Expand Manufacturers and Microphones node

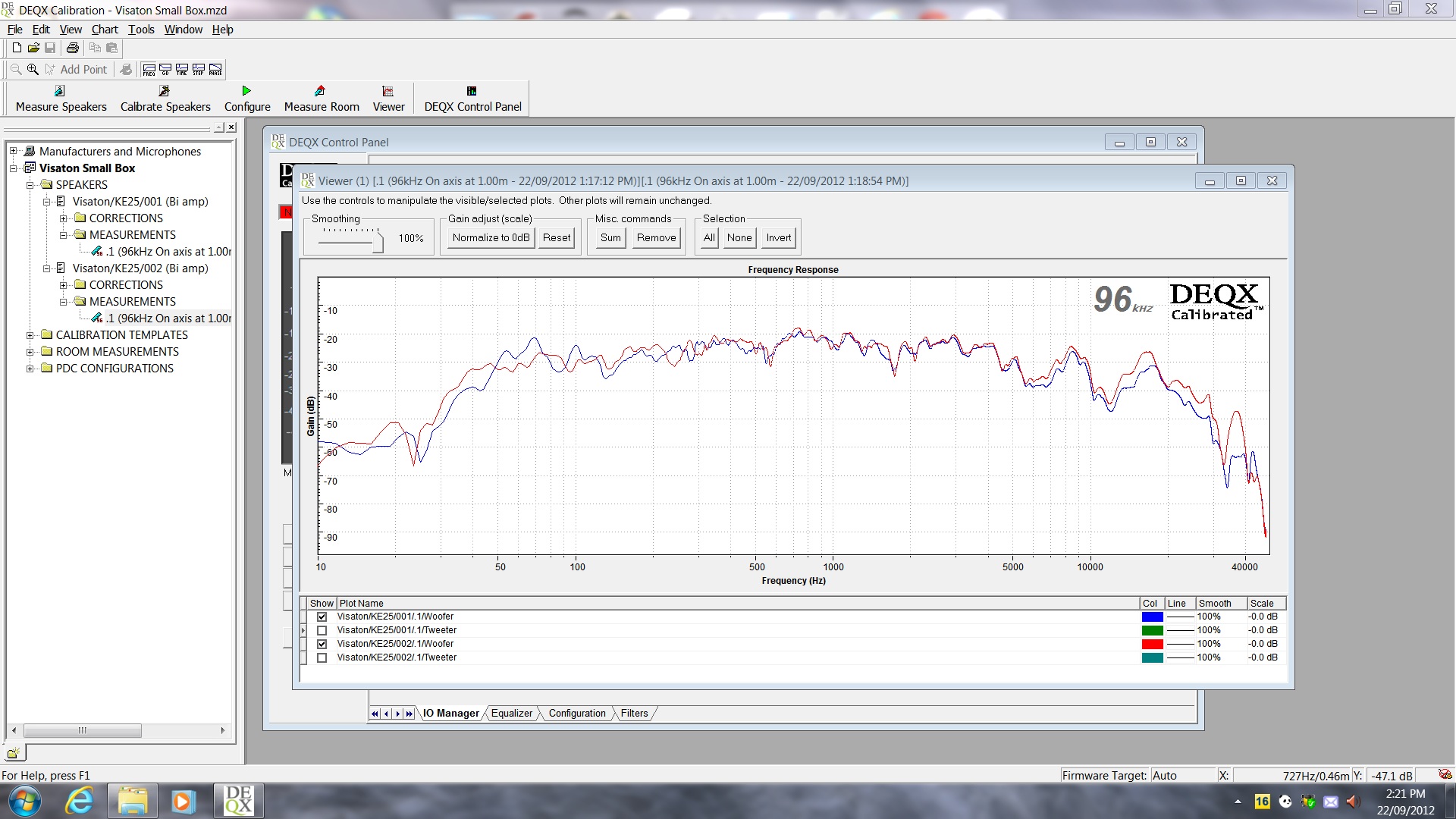point(13,151)
